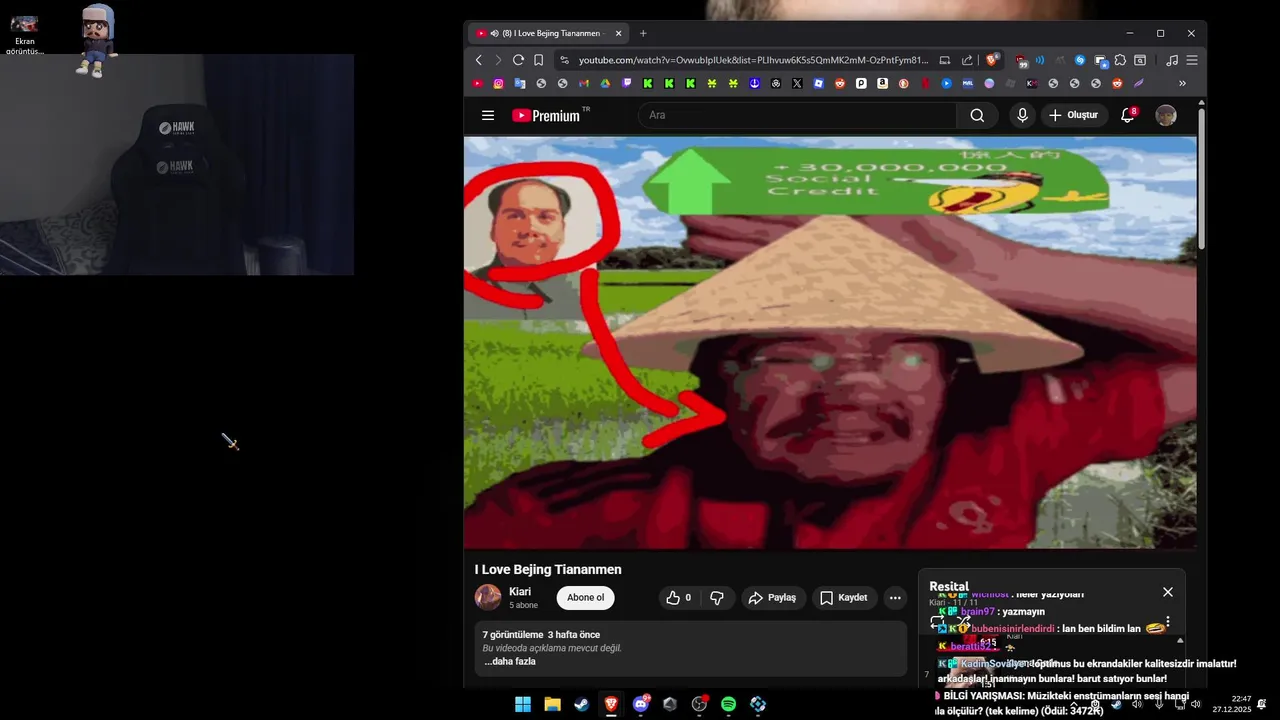Reload the YouTube page
This screenshot has height=720, width=1280.
[x=518, y=60]
